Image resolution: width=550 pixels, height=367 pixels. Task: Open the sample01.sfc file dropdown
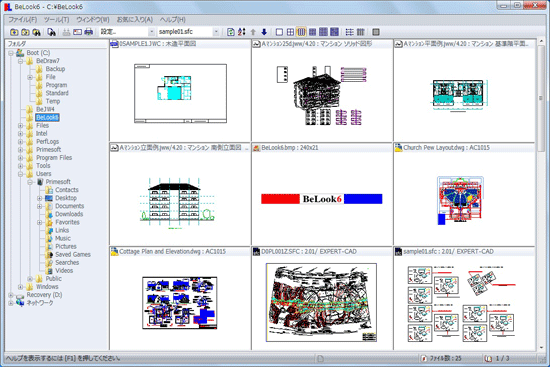(216, 32)
